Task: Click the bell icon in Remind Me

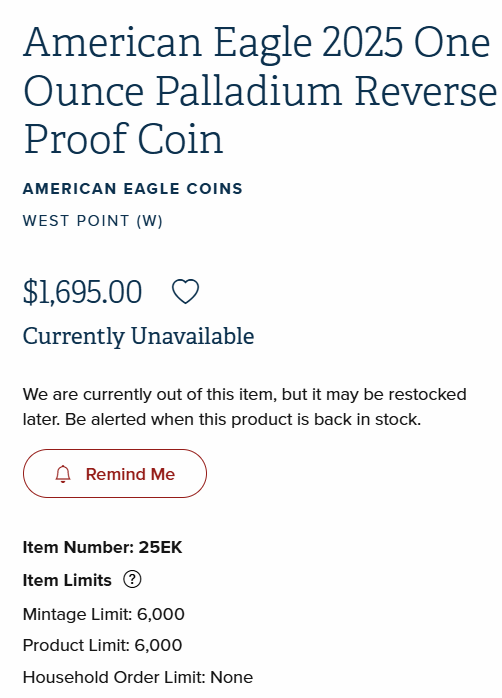Action: click(63, 474)
